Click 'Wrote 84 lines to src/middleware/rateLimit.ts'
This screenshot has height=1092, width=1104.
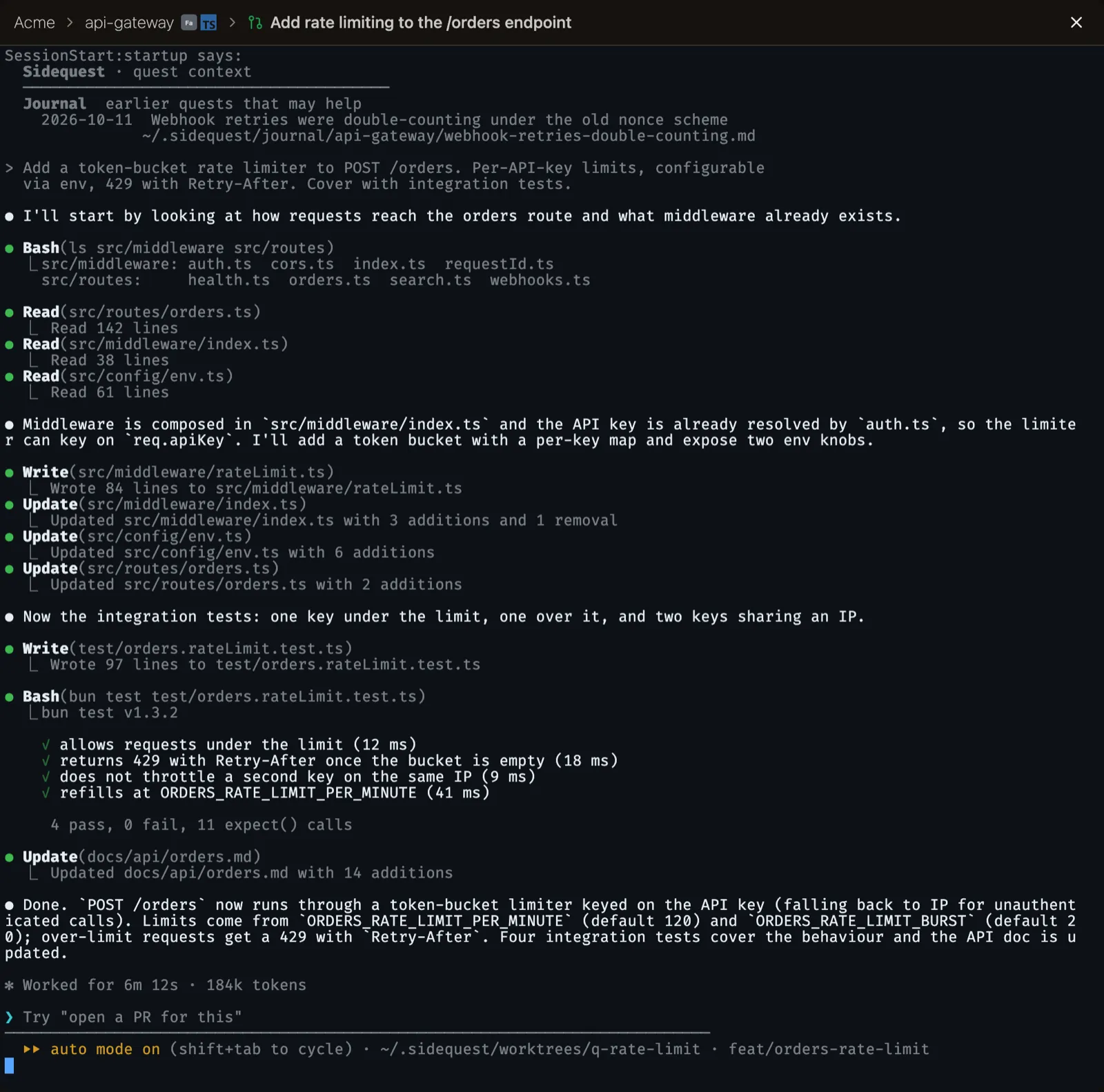click(x=256, y=488)
